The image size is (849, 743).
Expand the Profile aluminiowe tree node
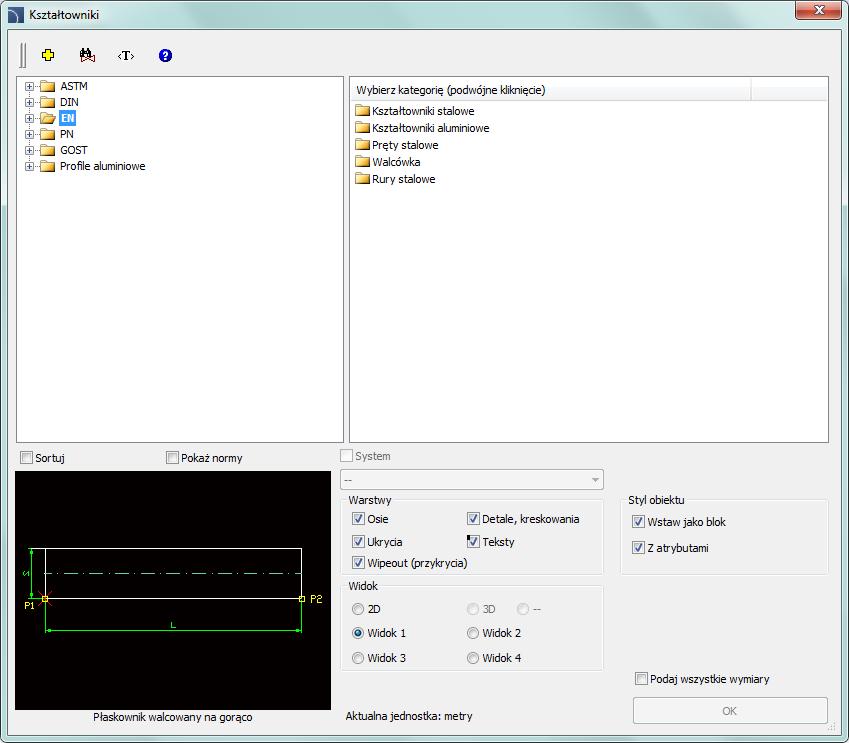tap(29, 166)
